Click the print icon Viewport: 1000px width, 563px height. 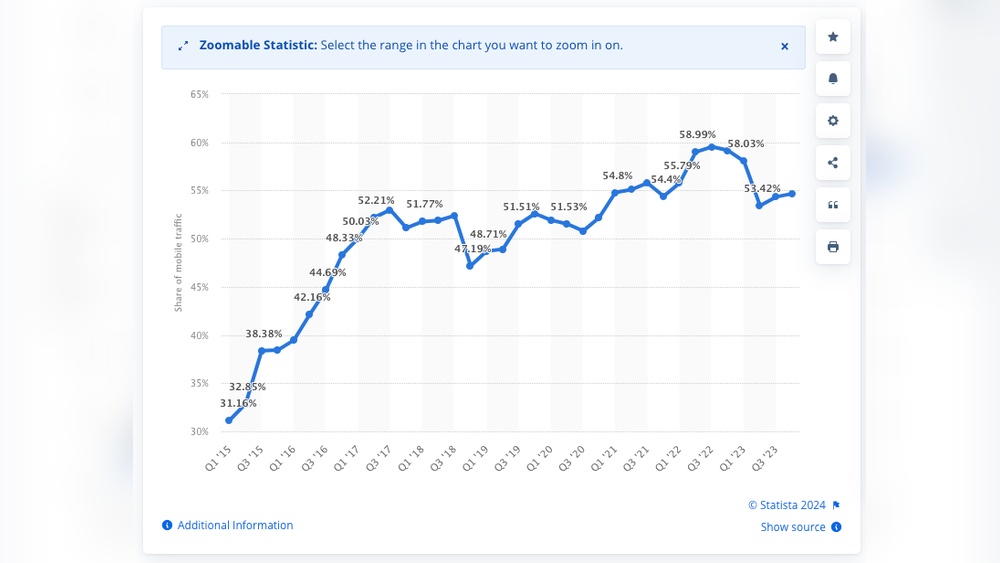(833, 247)
